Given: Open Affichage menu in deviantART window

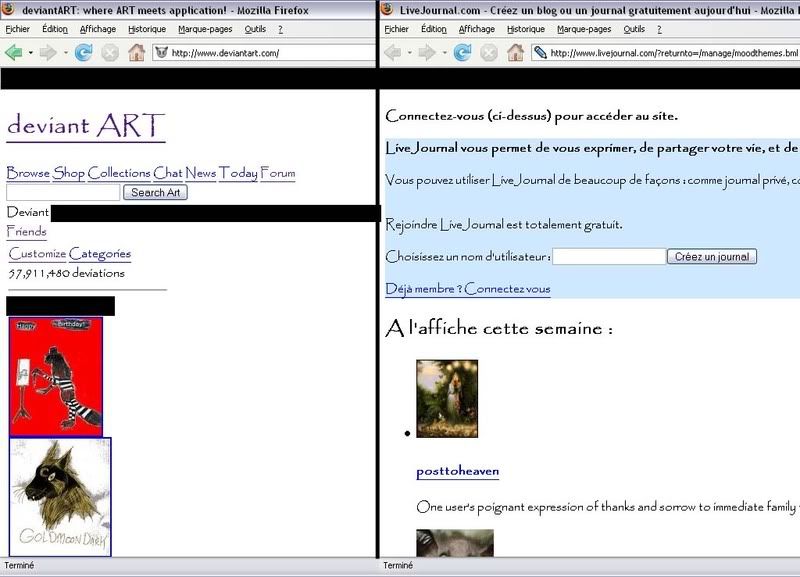Looking at the screenshot, I should point(98,29).
